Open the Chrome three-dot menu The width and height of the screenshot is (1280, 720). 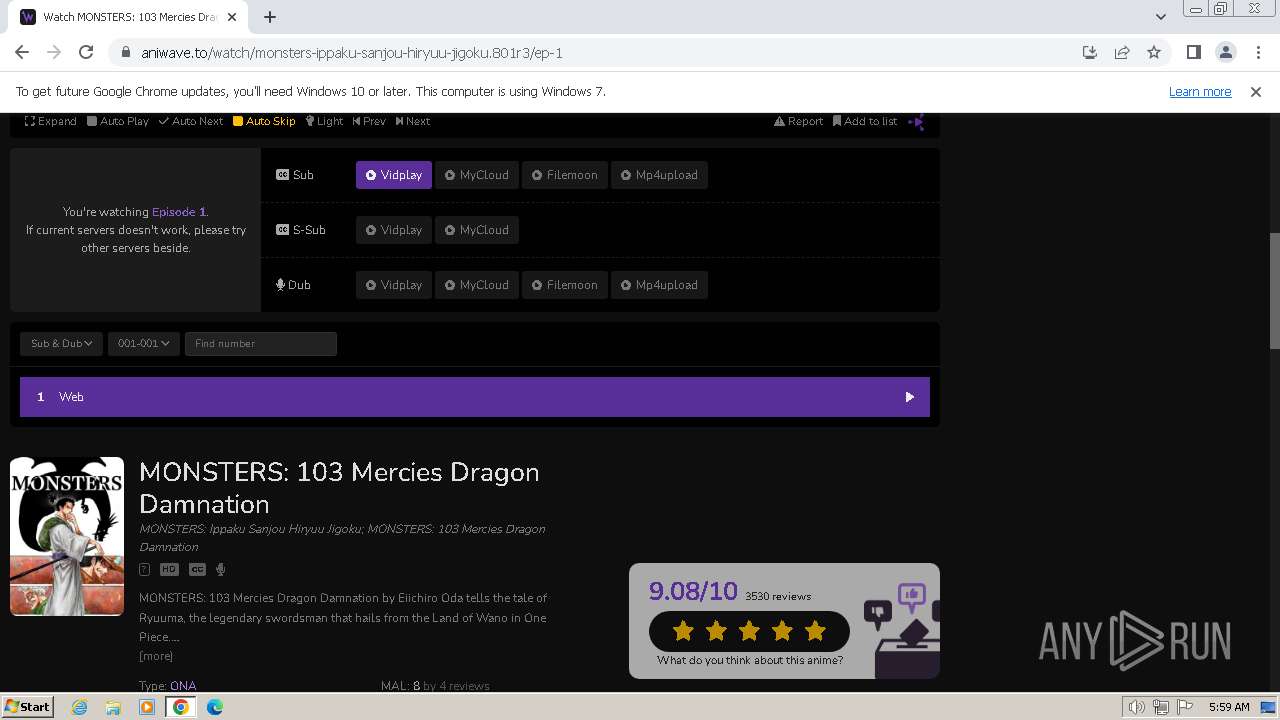tap(1257, 53)
